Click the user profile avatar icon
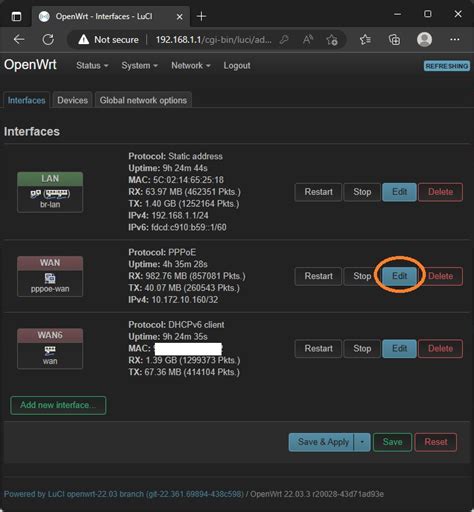The image size is (474, 512). click(x=424, y=39)
